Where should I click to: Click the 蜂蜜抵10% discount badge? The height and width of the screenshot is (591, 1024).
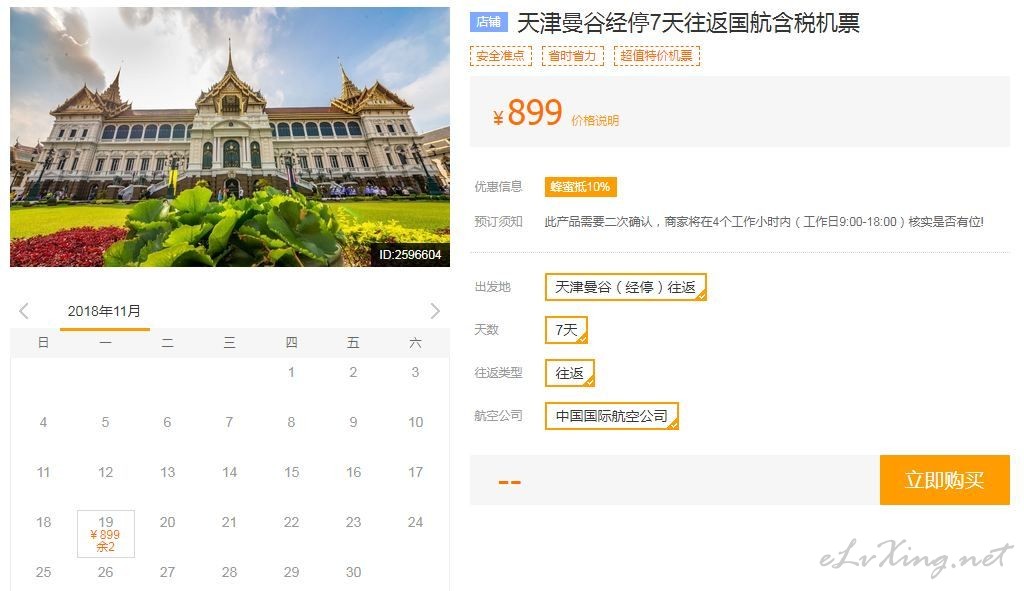click(581, 187)
